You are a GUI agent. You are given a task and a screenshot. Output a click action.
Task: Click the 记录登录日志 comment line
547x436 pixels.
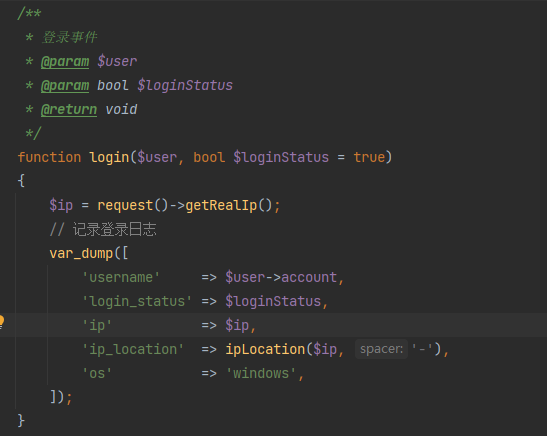click(103, 230)
